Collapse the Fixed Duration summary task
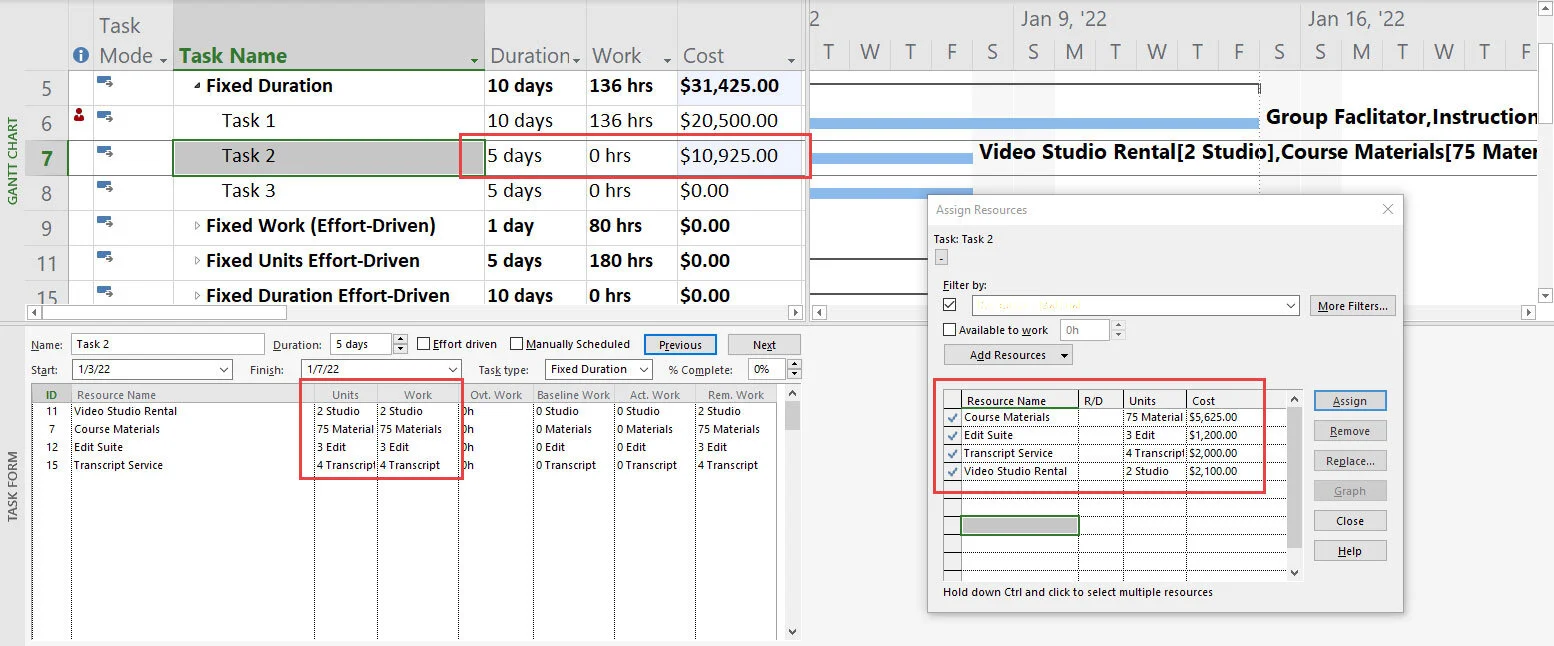1554x646 pixels. 197,86
